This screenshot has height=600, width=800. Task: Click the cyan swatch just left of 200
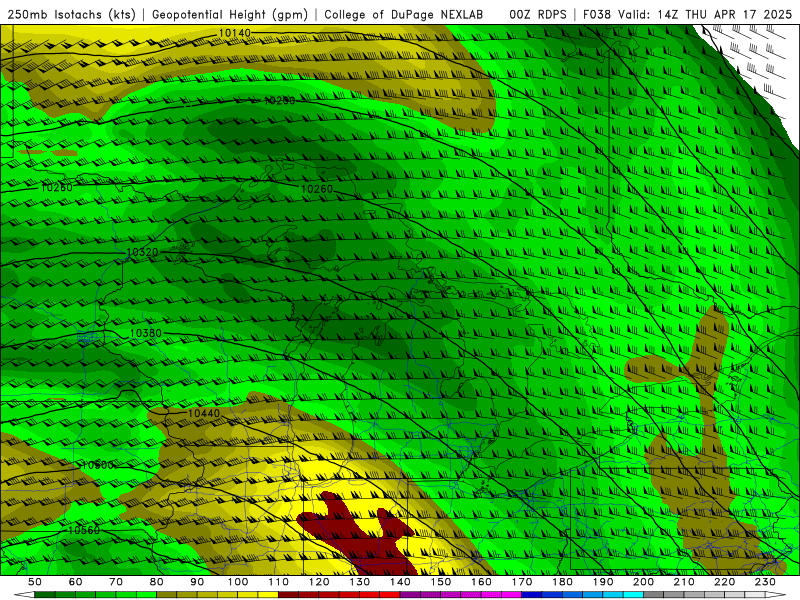coord(634,595)
